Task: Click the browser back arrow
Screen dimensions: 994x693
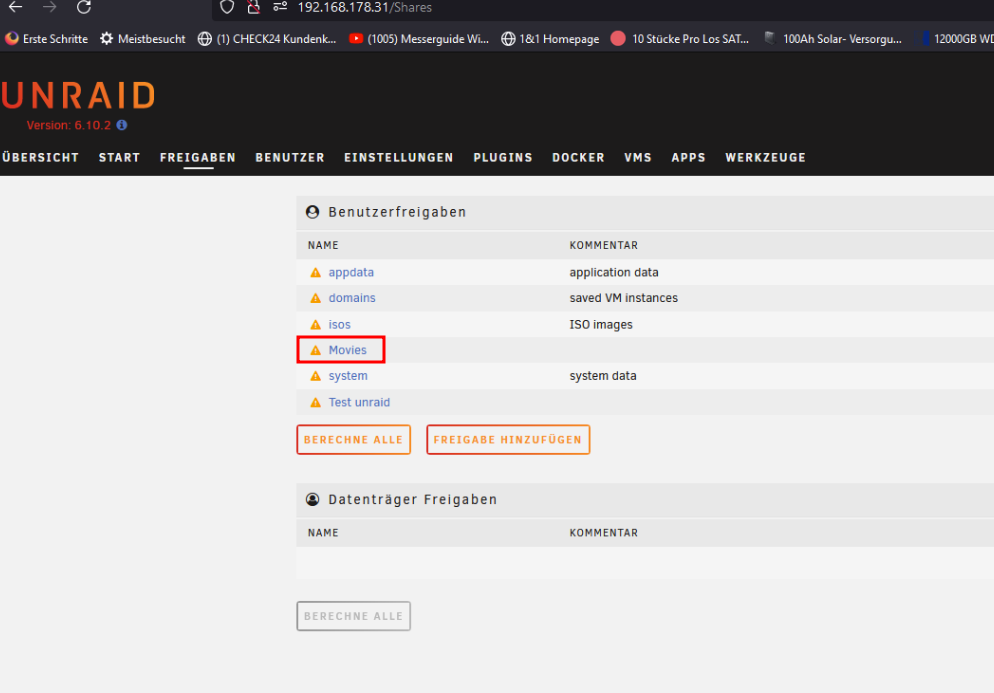Action: pyautogui.click(x=15, y=7)
